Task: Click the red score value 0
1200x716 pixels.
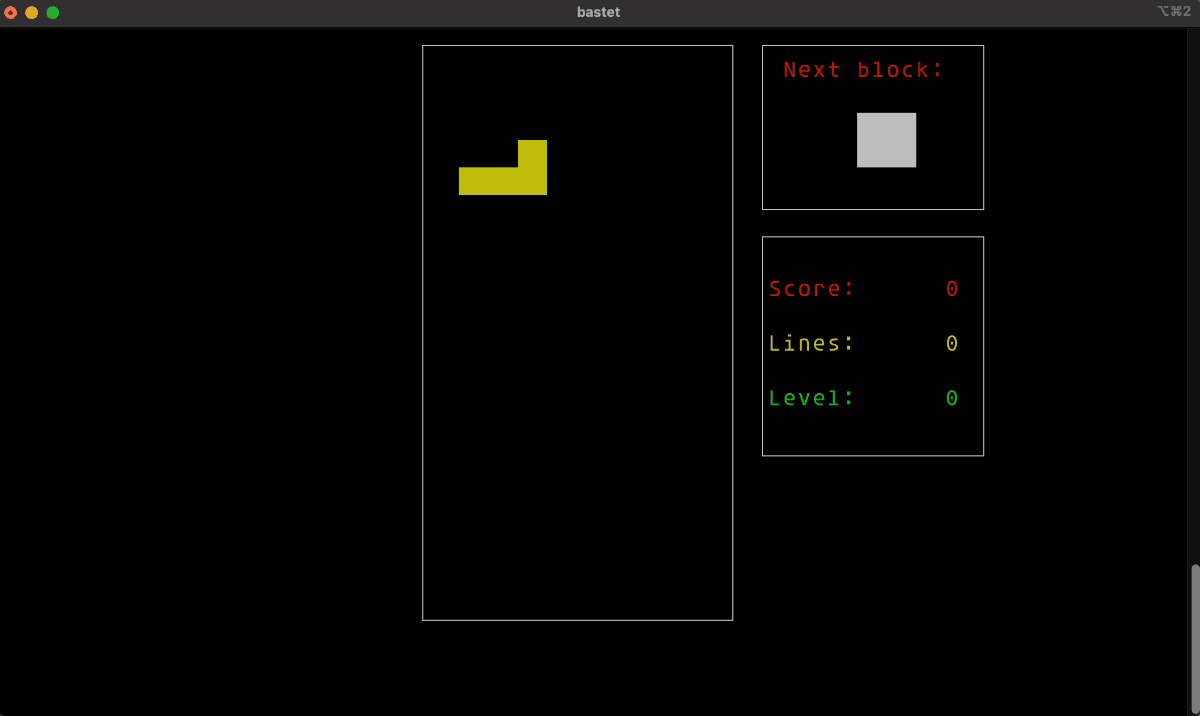Action: click(x=952, y=289)
